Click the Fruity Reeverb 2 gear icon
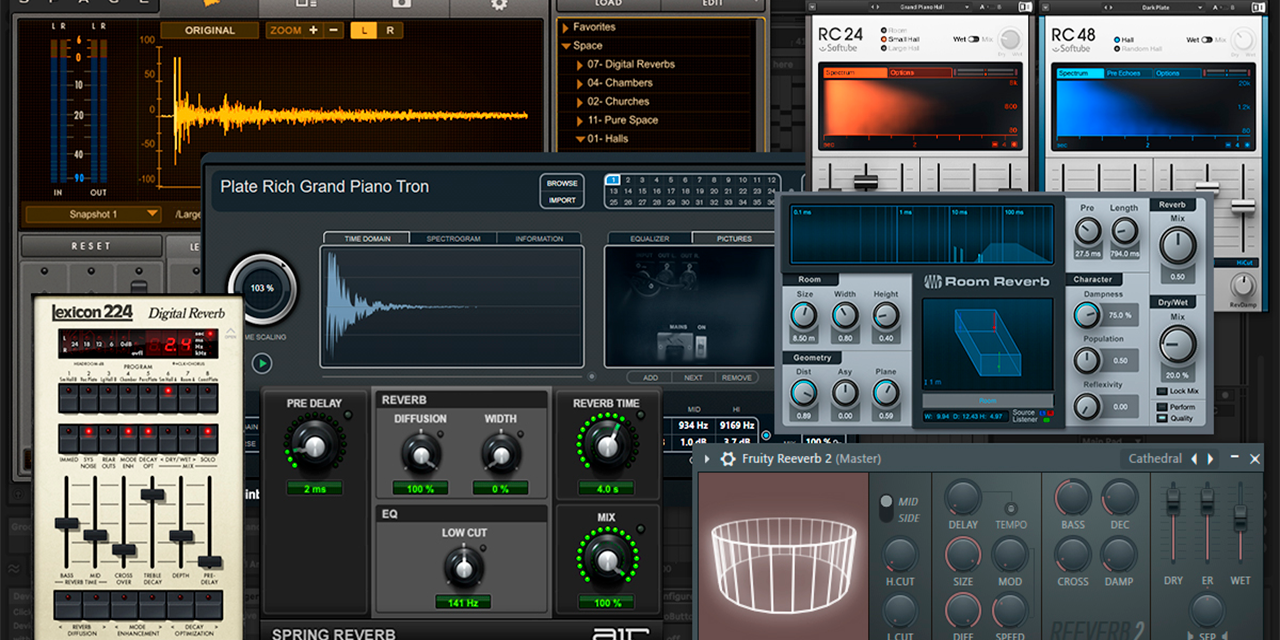The width and height of the screenshot is (1280, 640). click(728, 459)
